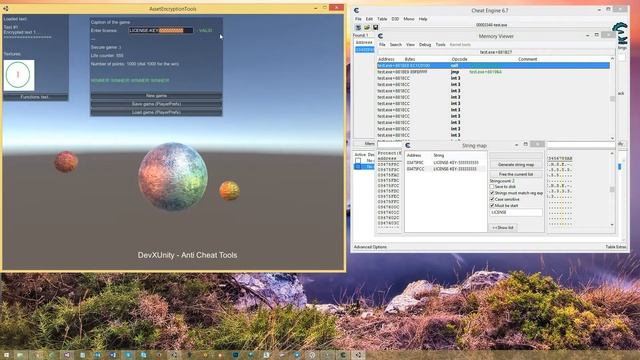Open the View menu in Memory Viewer
Viewport: 640px width, 360px height.
point(410,44)
